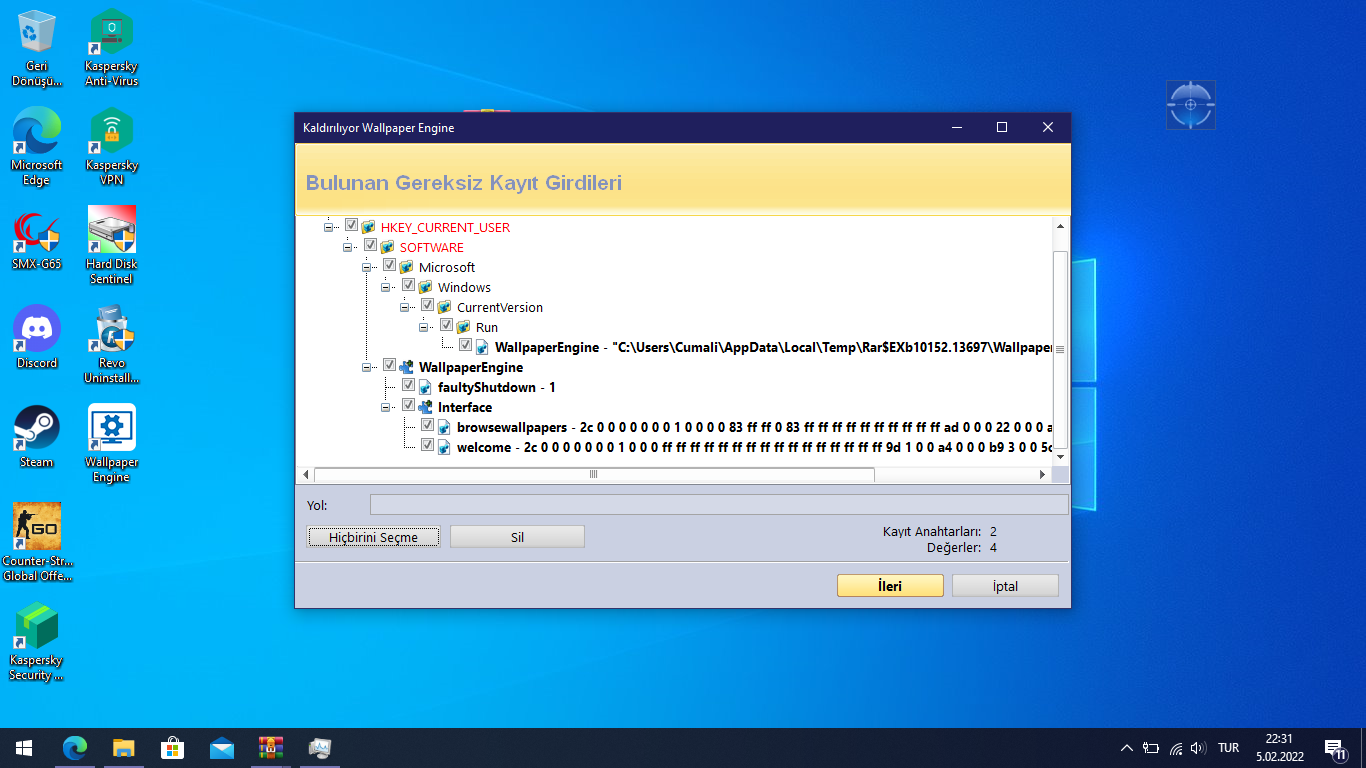Click the Yol path field
Screen dimensions: 1366x768
[719, 505]
